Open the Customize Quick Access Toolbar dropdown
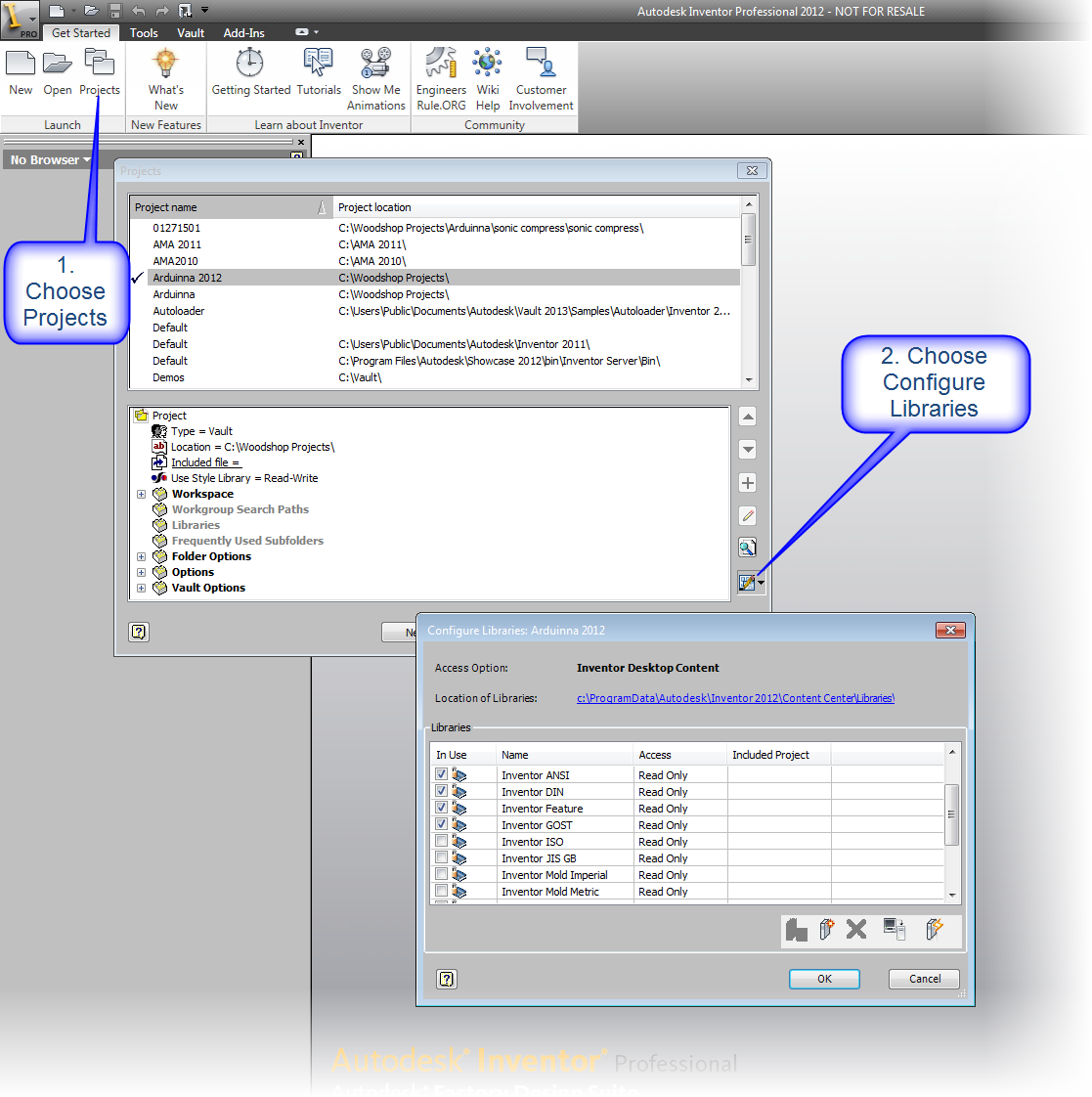 (205, 10)
